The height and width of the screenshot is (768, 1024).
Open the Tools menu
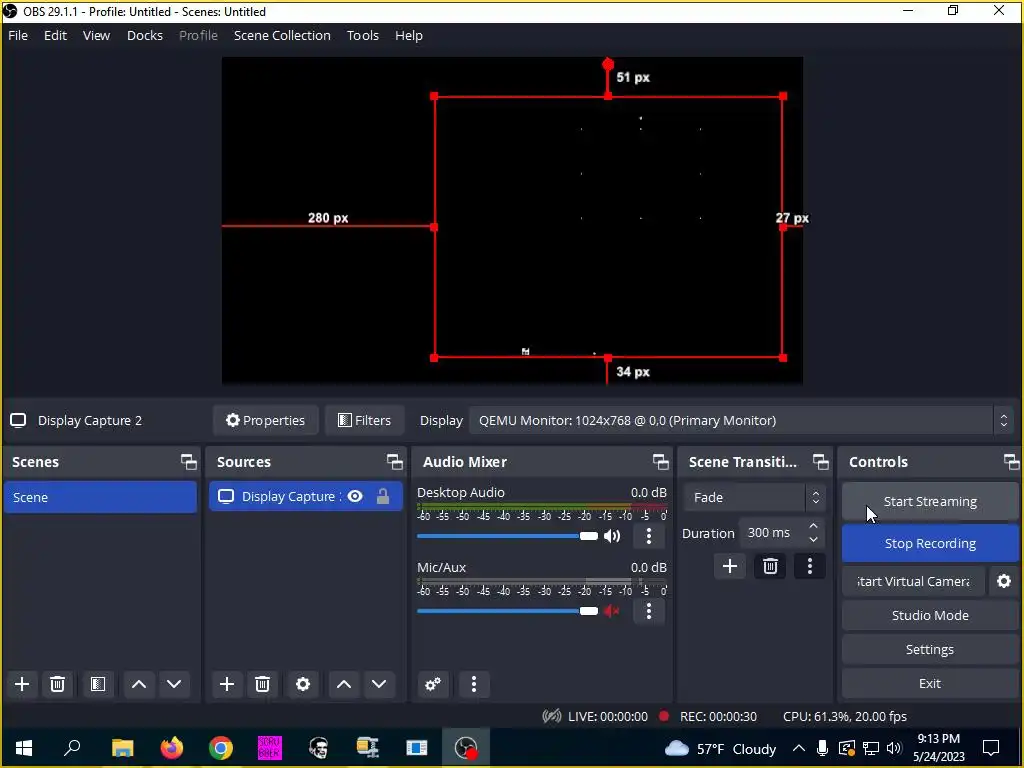click(x=362, y=35)
